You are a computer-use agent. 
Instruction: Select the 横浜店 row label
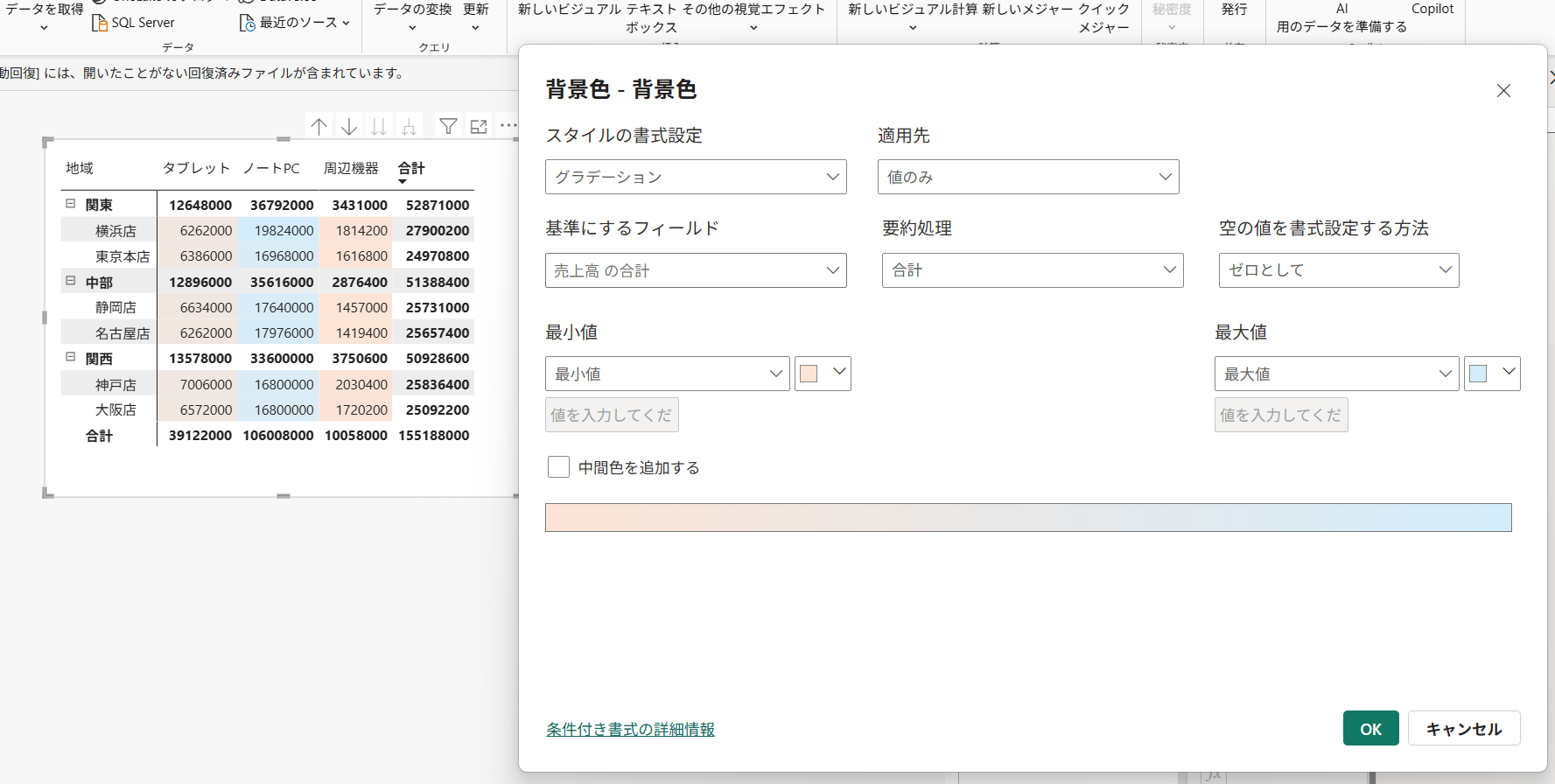point(116,230)
